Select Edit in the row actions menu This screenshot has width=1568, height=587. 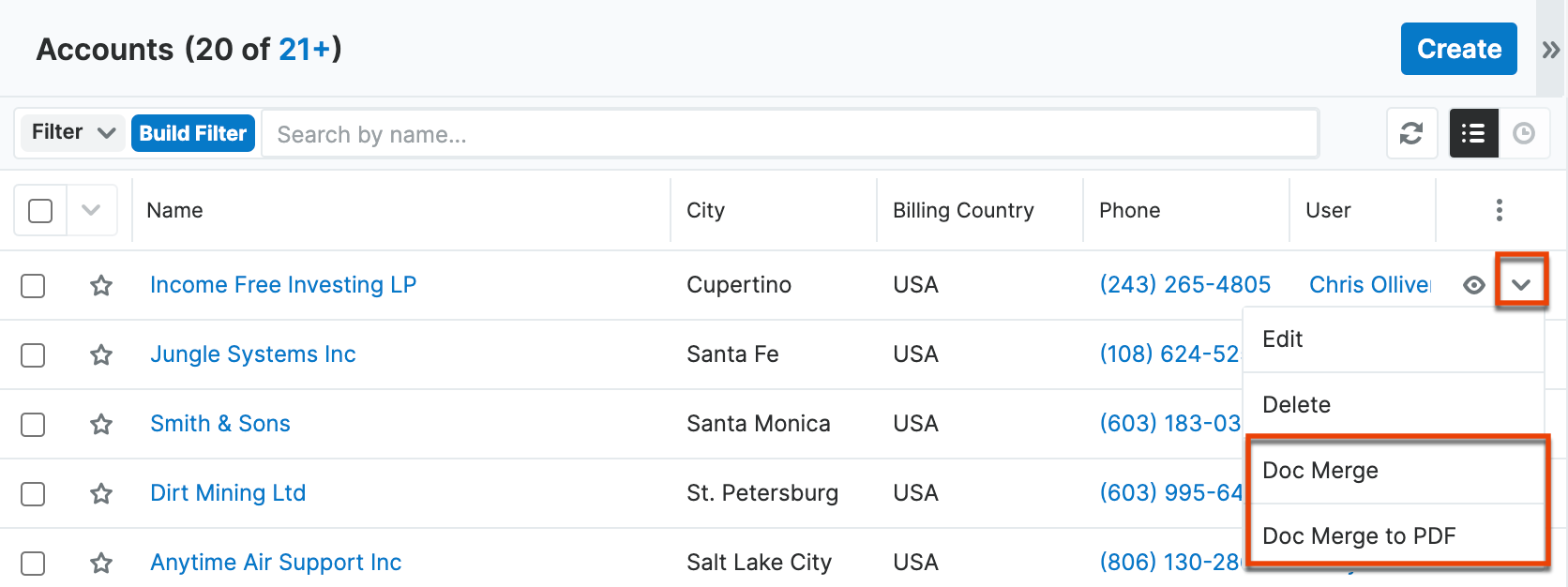[x=1282, y=339]
